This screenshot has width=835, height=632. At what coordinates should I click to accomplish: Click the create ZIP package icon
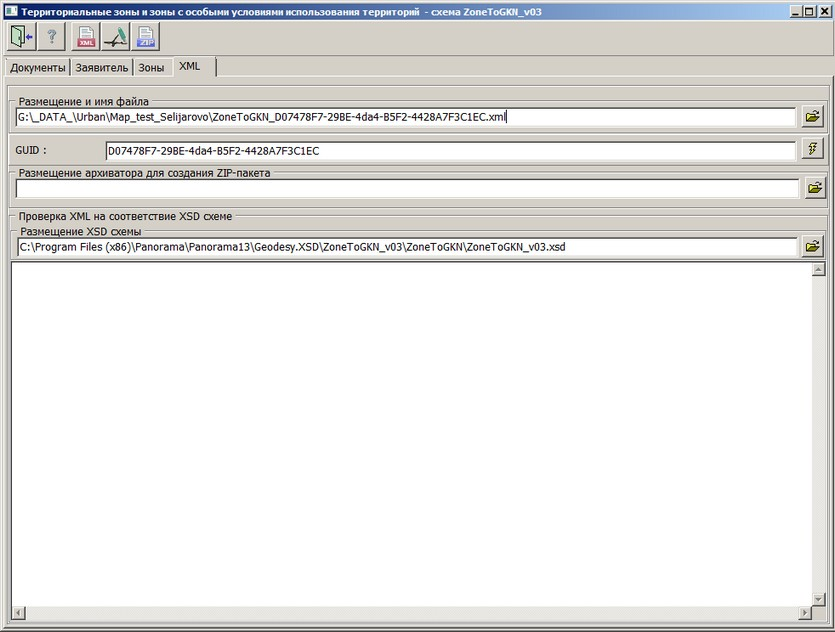(147, 37)
